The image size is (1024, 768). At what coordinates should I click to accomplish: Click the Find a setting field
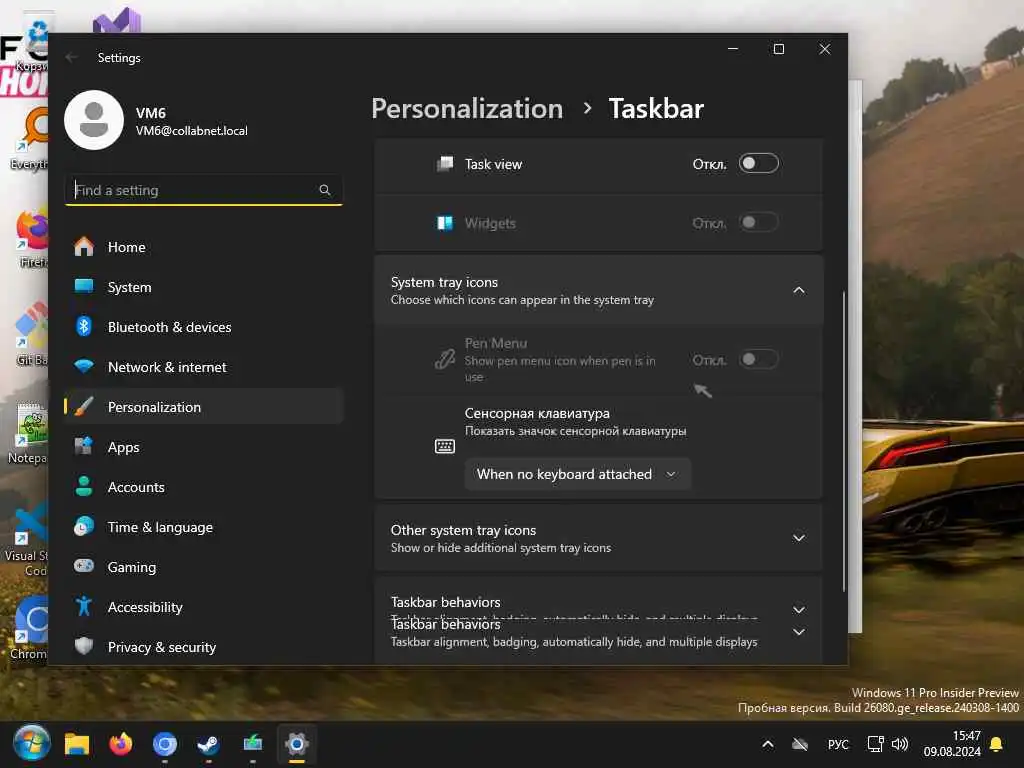coord(203,190)
